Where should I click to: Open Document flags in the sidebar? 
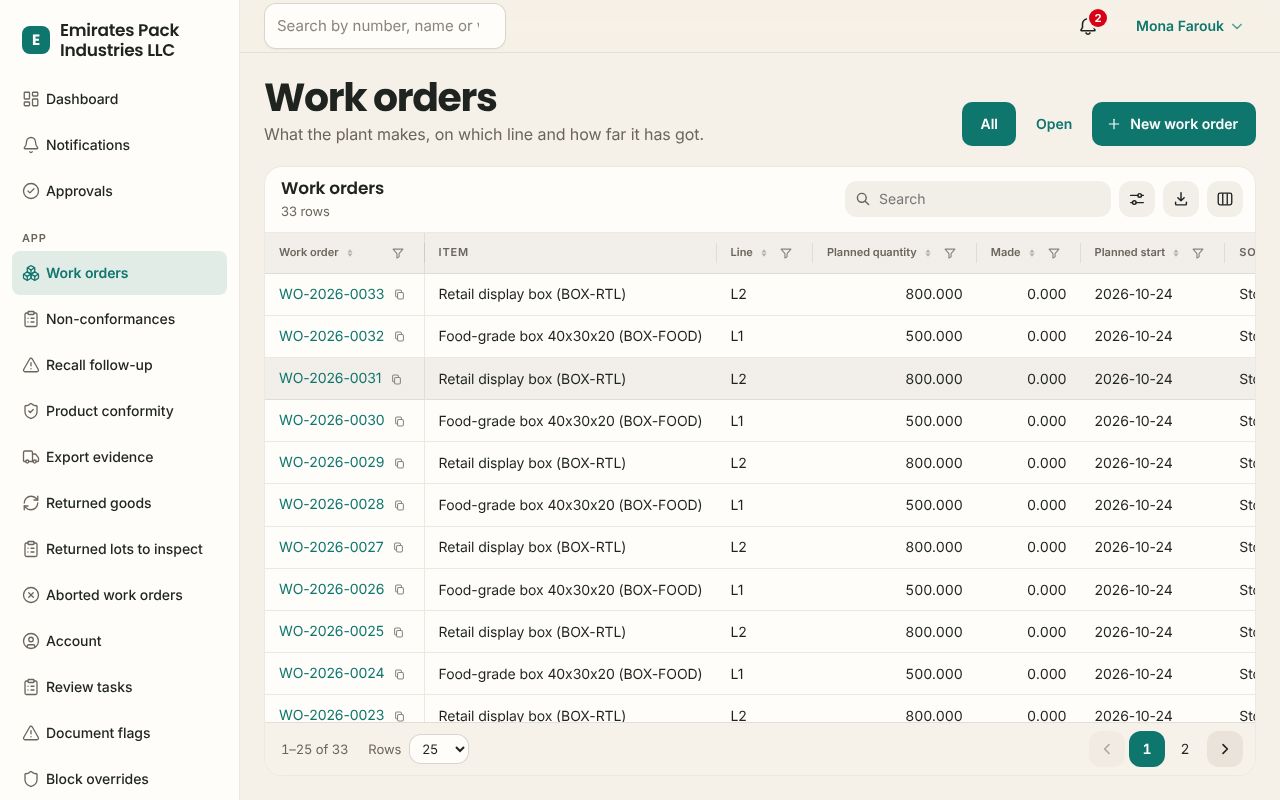pos(120,733)
